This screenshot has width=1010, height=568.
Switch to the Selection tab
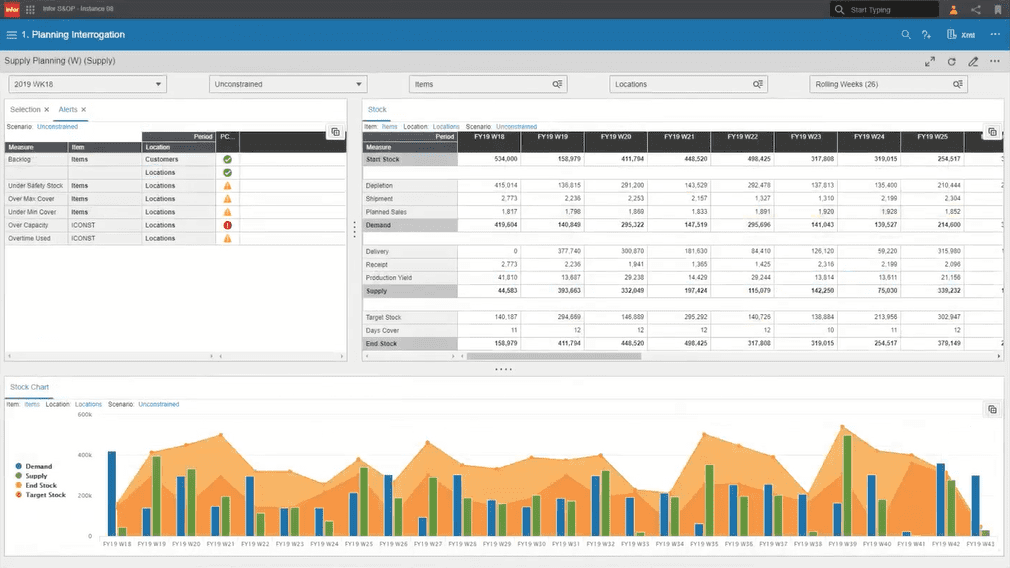click(x=25, y=109)
